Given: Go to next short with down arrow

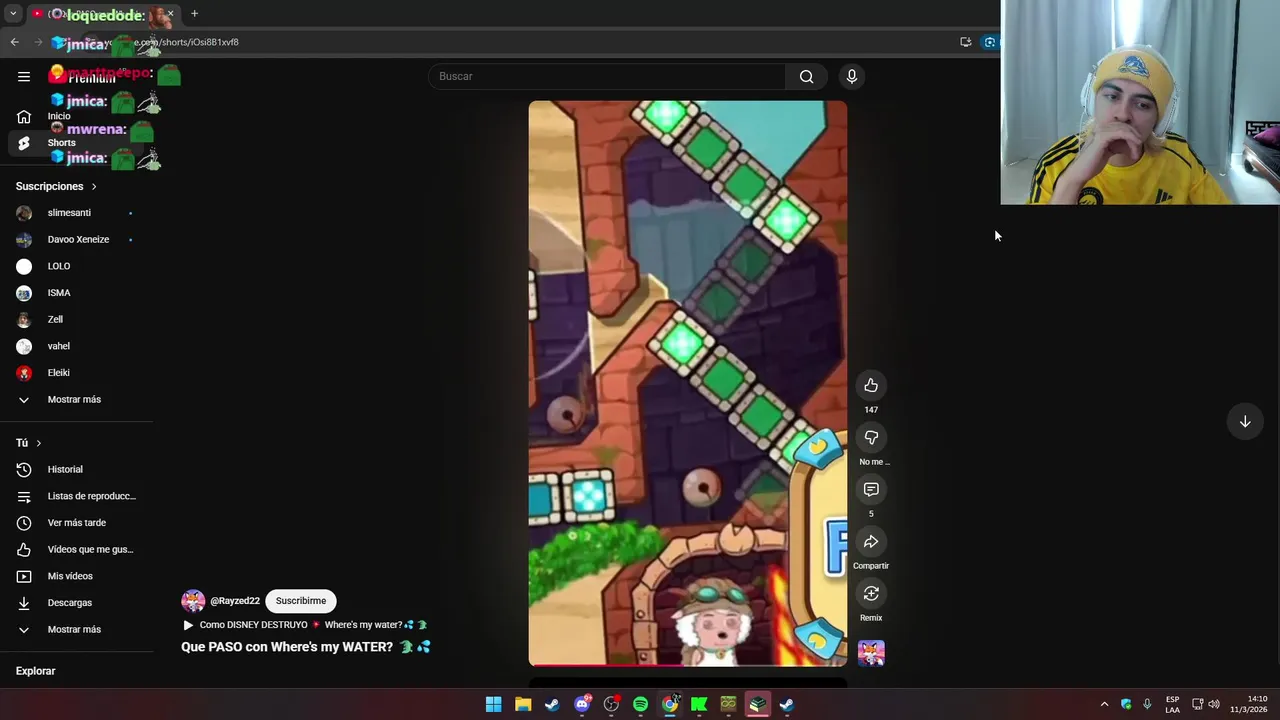Looking at the screenshot, I should point(1245,421).
